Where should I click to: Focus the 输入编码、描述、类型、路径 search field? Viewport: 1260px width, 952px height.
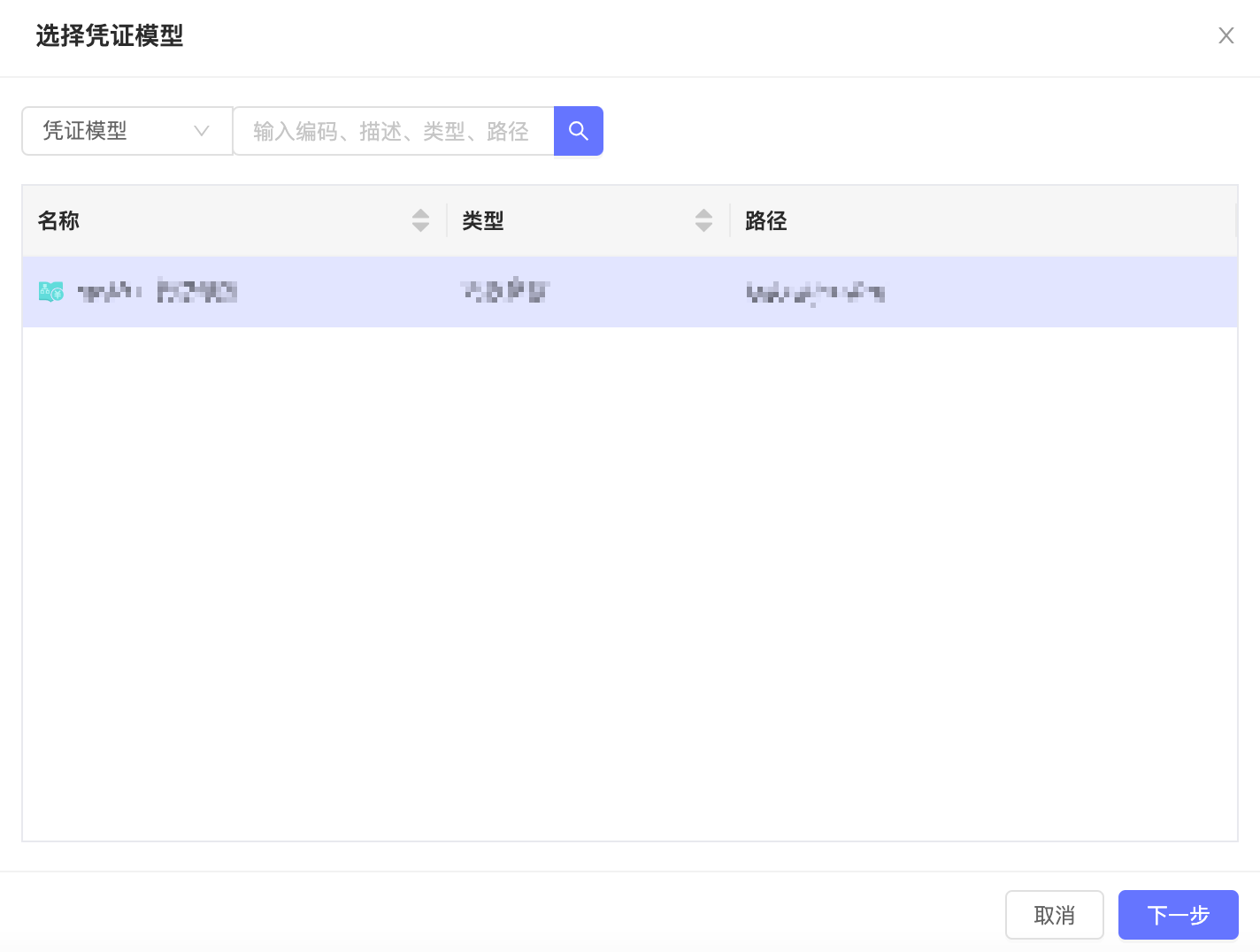pos(393,131)
